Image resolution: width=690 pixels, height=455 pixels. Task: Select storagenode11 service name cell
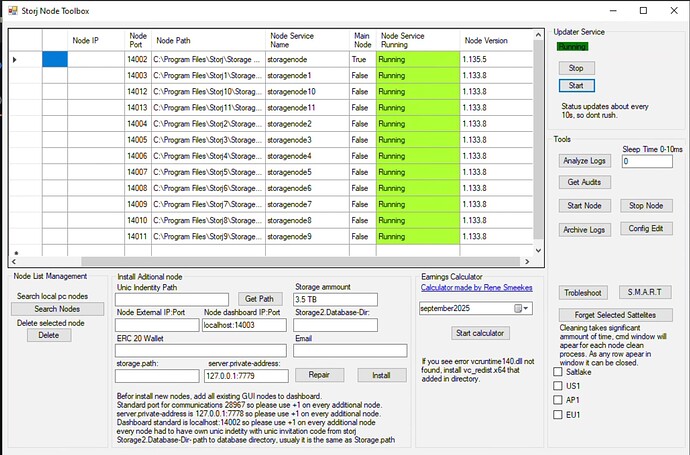(x=308, y=108)
